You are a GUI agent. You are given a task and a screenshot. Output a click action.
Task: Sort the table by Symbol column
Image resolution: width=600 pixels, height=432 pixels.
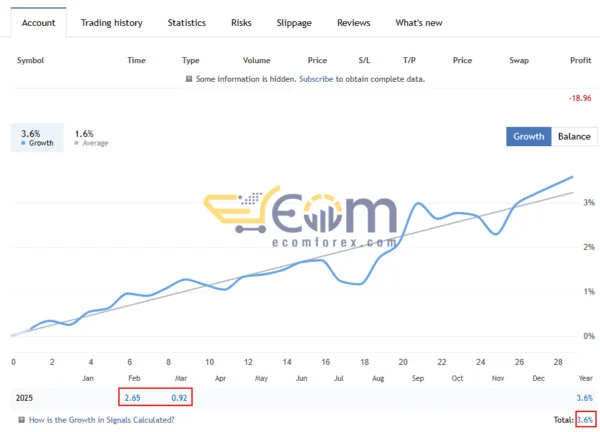32,60
